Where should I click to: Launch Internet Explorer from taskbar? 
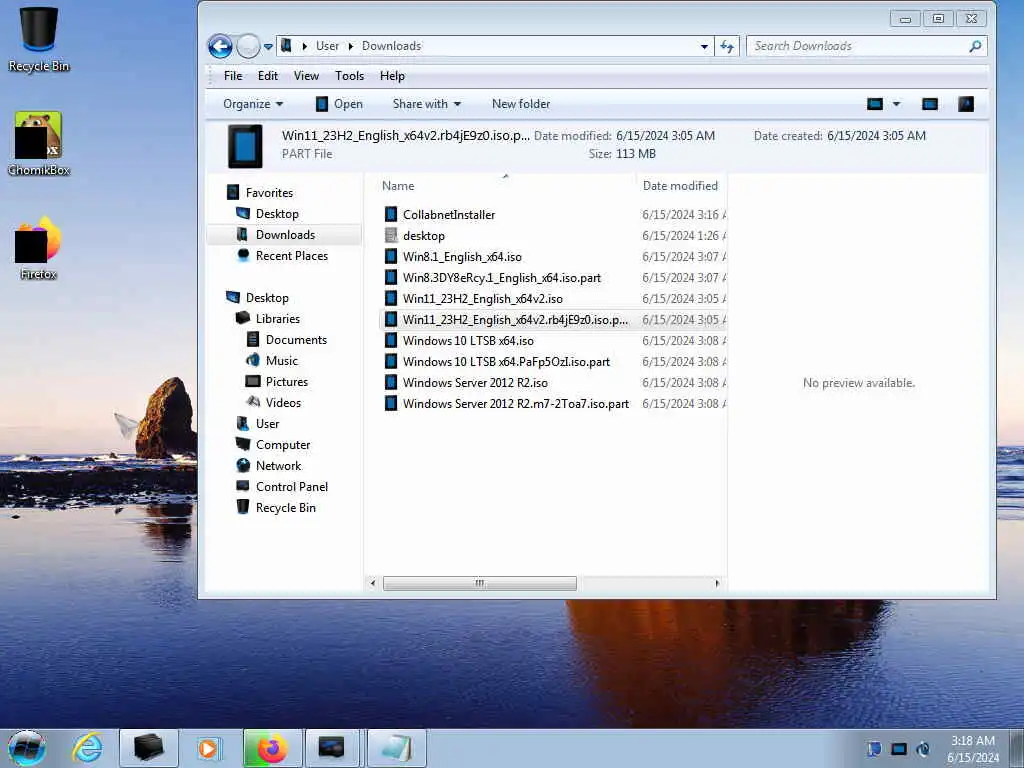[87, 748]
